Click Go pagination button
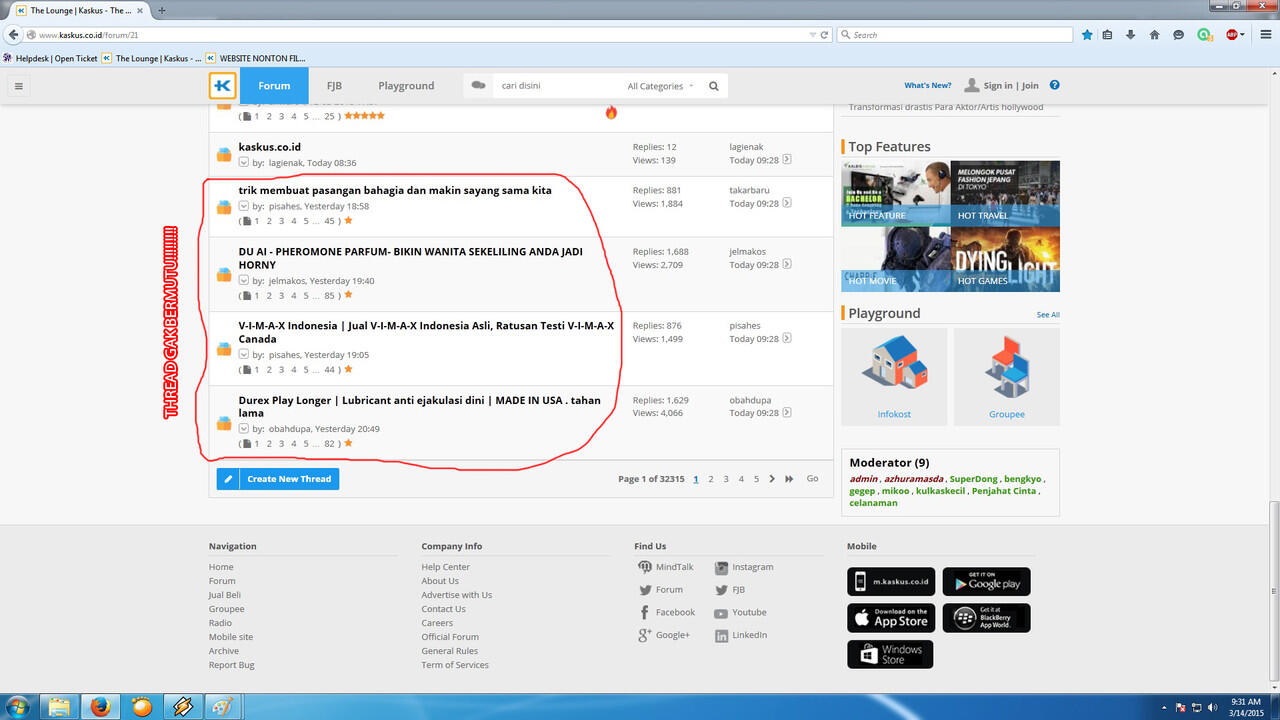 point(812,479)
